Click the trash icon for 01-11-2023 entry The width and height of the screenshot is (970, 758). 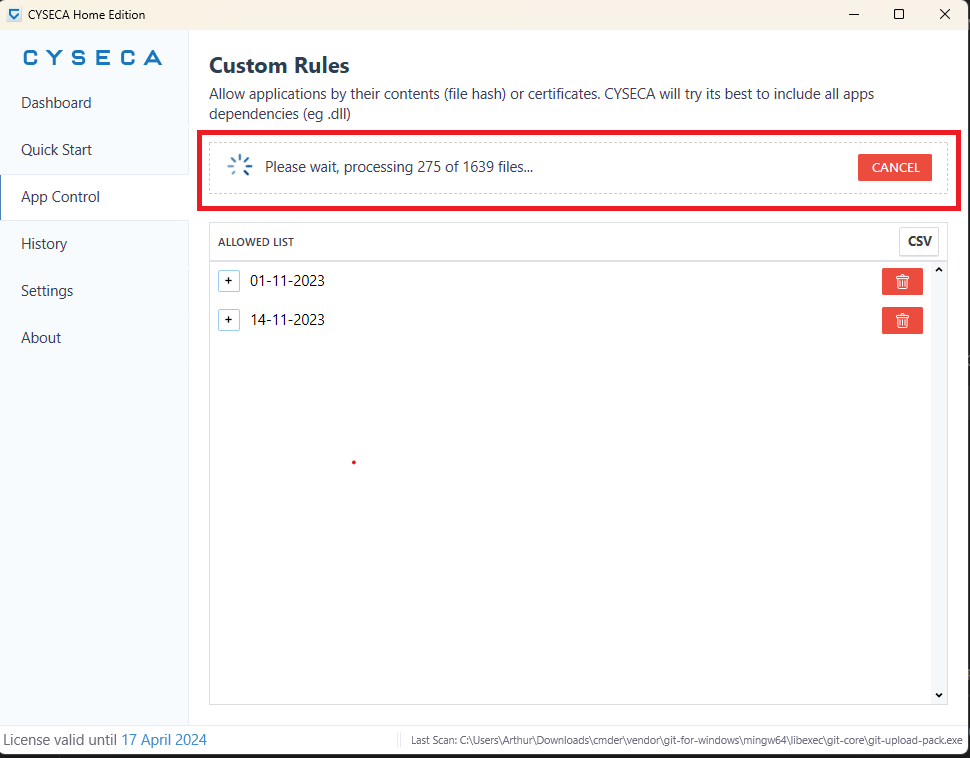tap(902, 282)
